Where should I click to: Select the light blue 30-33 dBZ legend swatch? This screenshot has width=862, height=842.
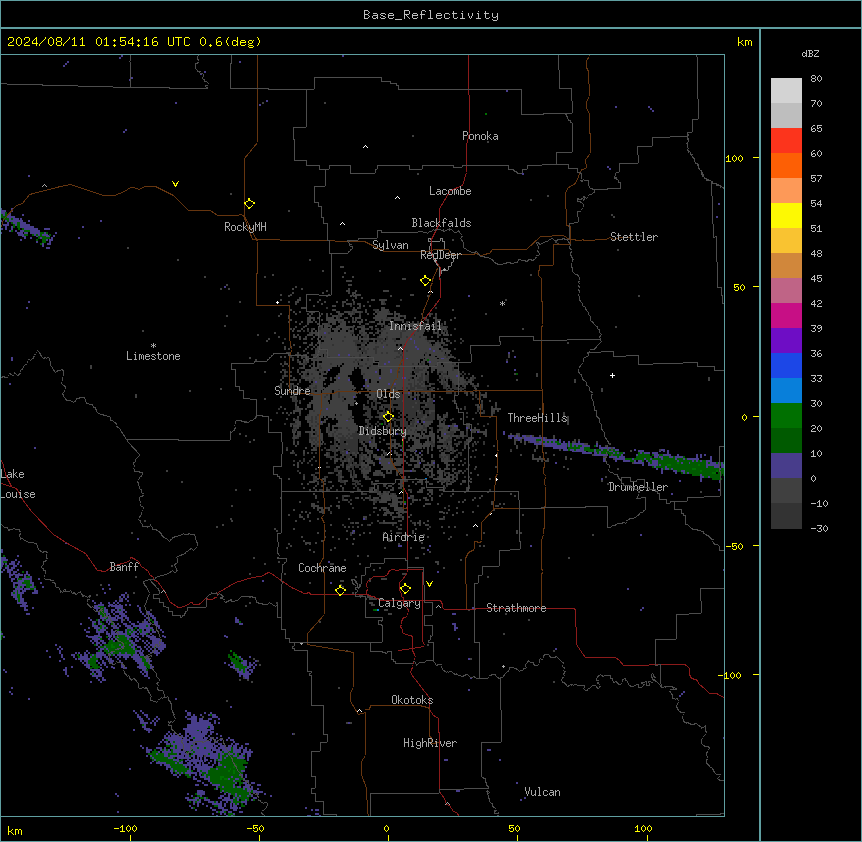(786, 391)
